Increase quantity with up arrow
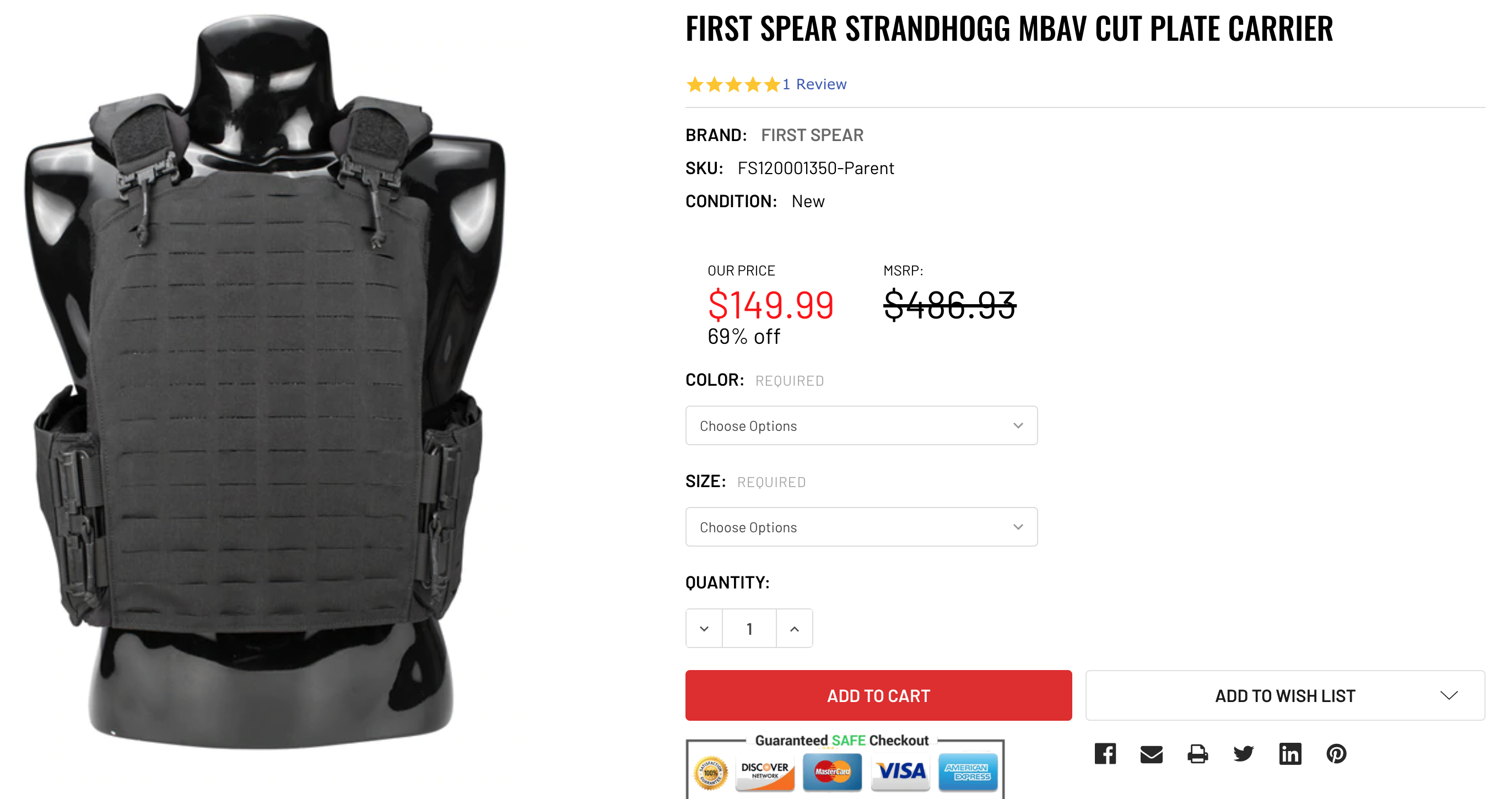This screenshot has width=1512, height=799. (794, 629)
